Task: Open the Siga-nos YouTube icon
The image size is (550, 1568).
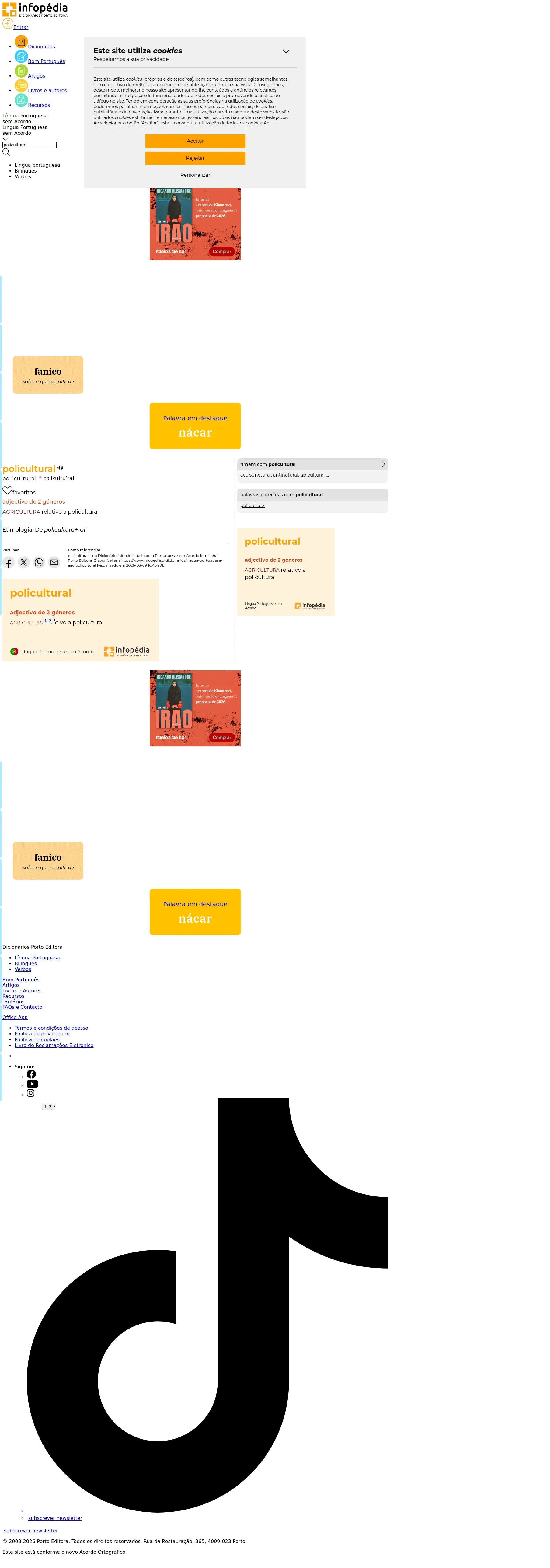Action: tap(32, 1084)
